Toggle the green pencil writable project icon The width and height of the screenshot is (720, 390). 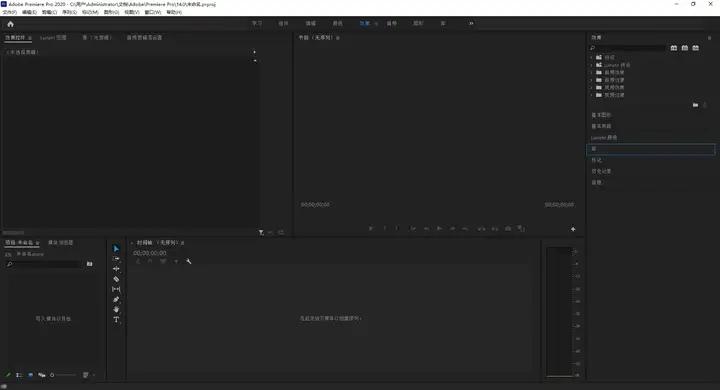point(8,375)
